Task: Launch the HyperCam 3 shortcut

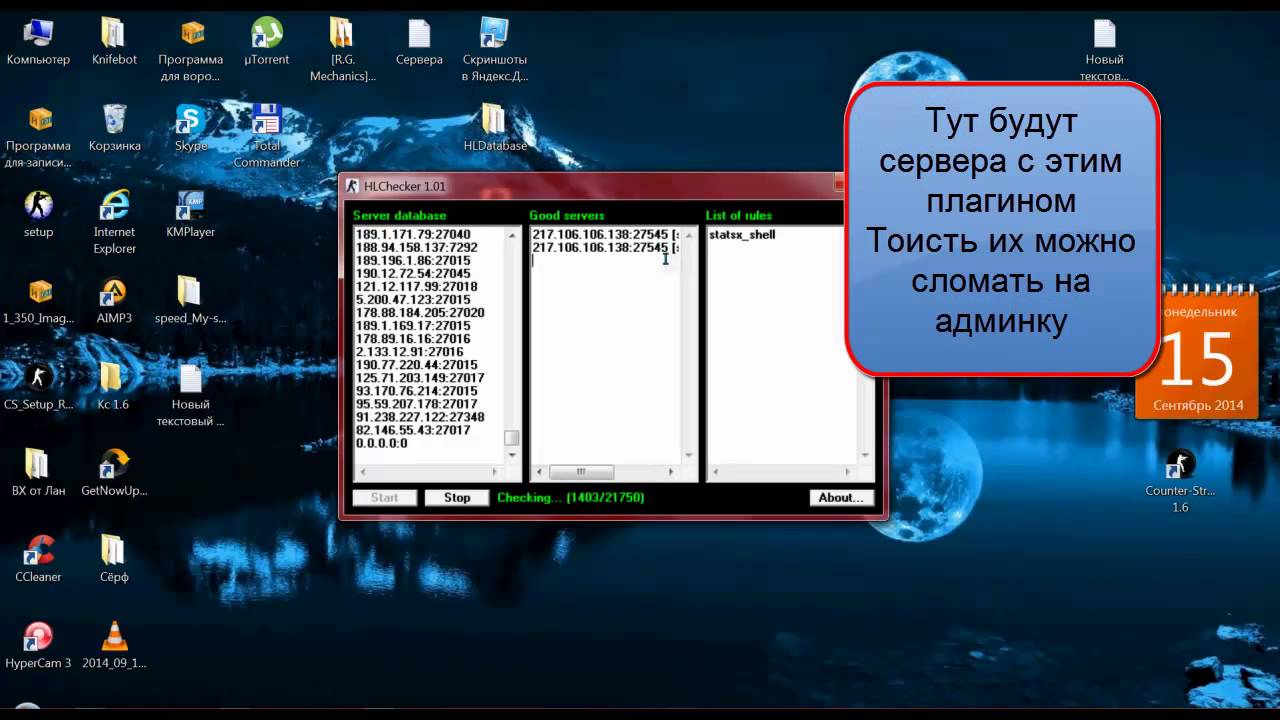Action: click(x=38, y=645)
